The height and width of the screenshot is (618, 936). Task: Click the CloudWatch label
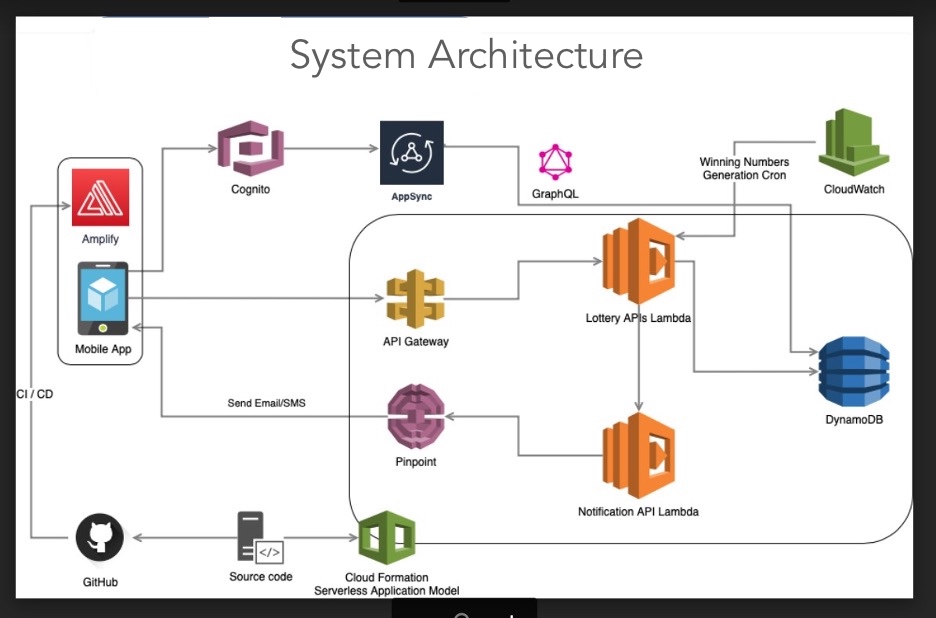pos(854,189)
